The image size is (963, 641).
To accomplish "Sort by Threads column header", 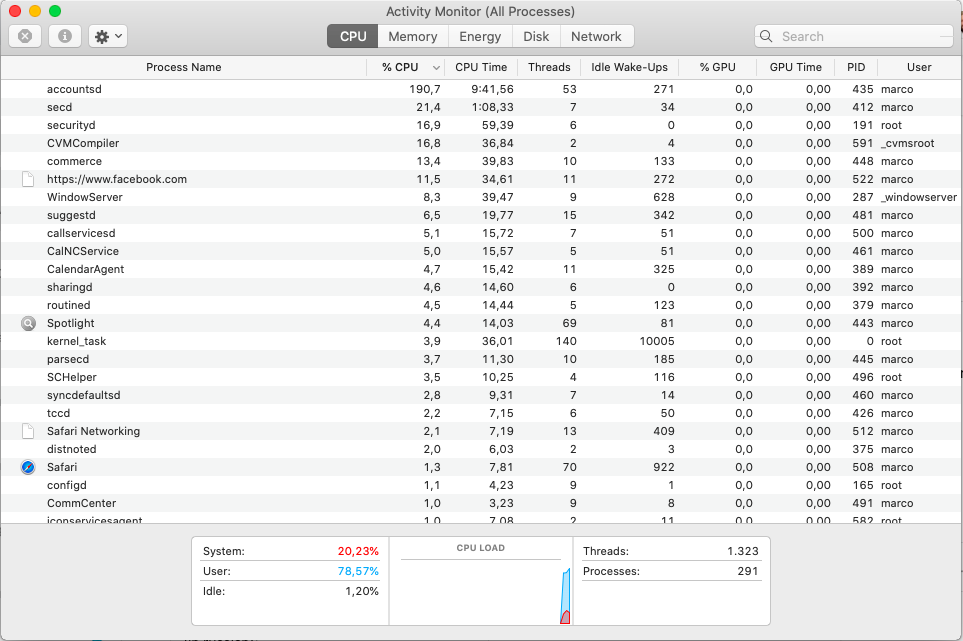I will coord(549,68).
